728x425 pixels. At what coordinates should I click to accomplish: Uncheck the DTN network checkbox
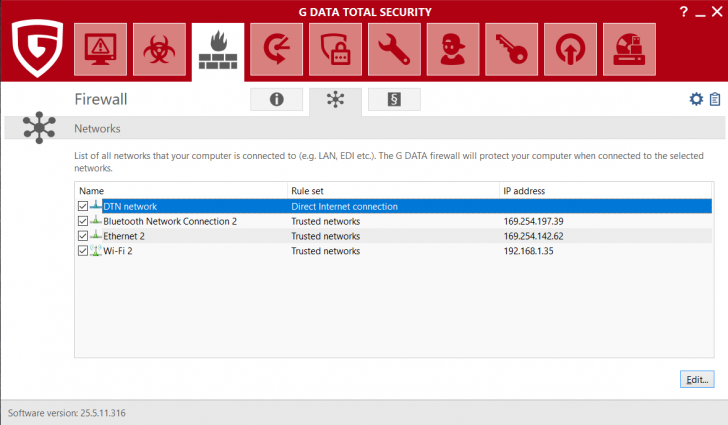click(x=83, y=206)
